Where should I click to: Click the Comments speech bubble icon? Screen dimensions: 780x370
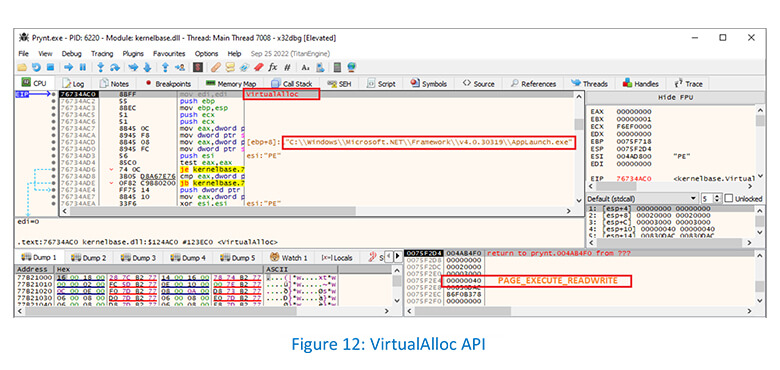230,67
